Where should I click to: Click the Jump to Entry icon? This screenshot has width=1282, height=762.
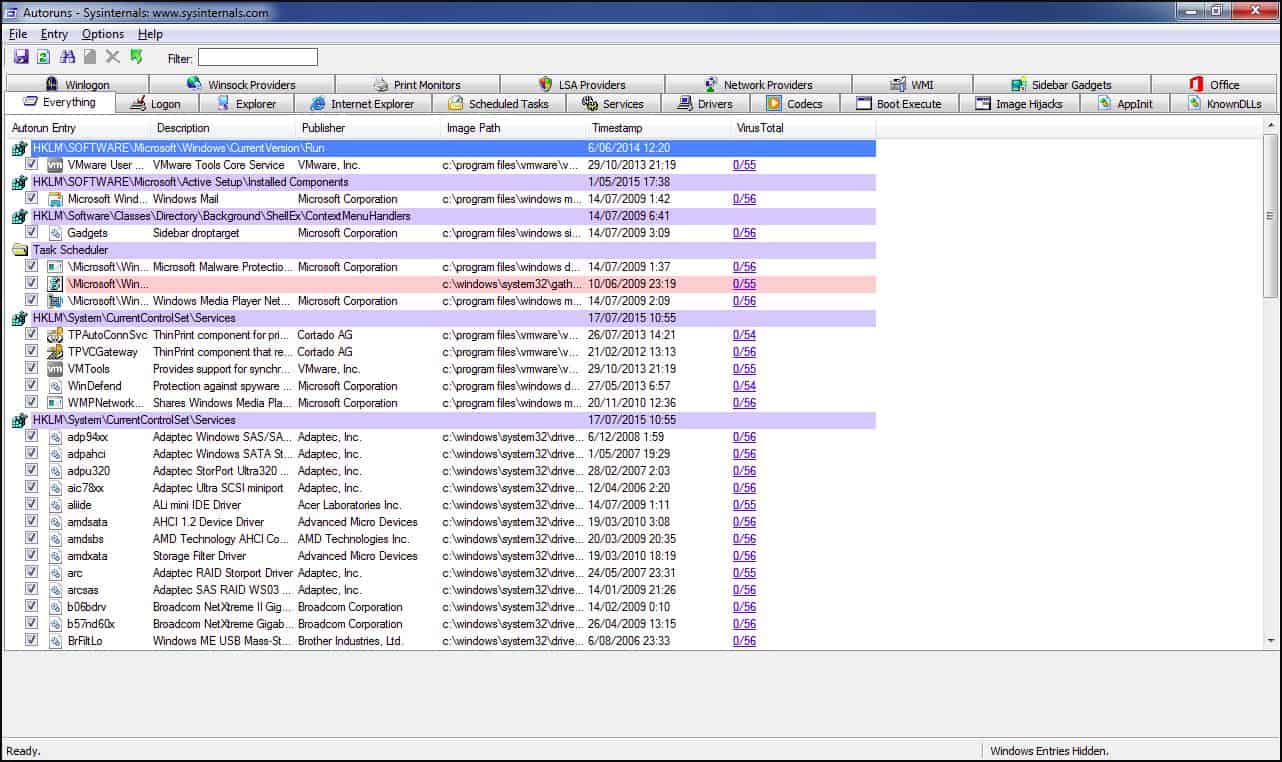pyautogui.click(x=136, y=57)
